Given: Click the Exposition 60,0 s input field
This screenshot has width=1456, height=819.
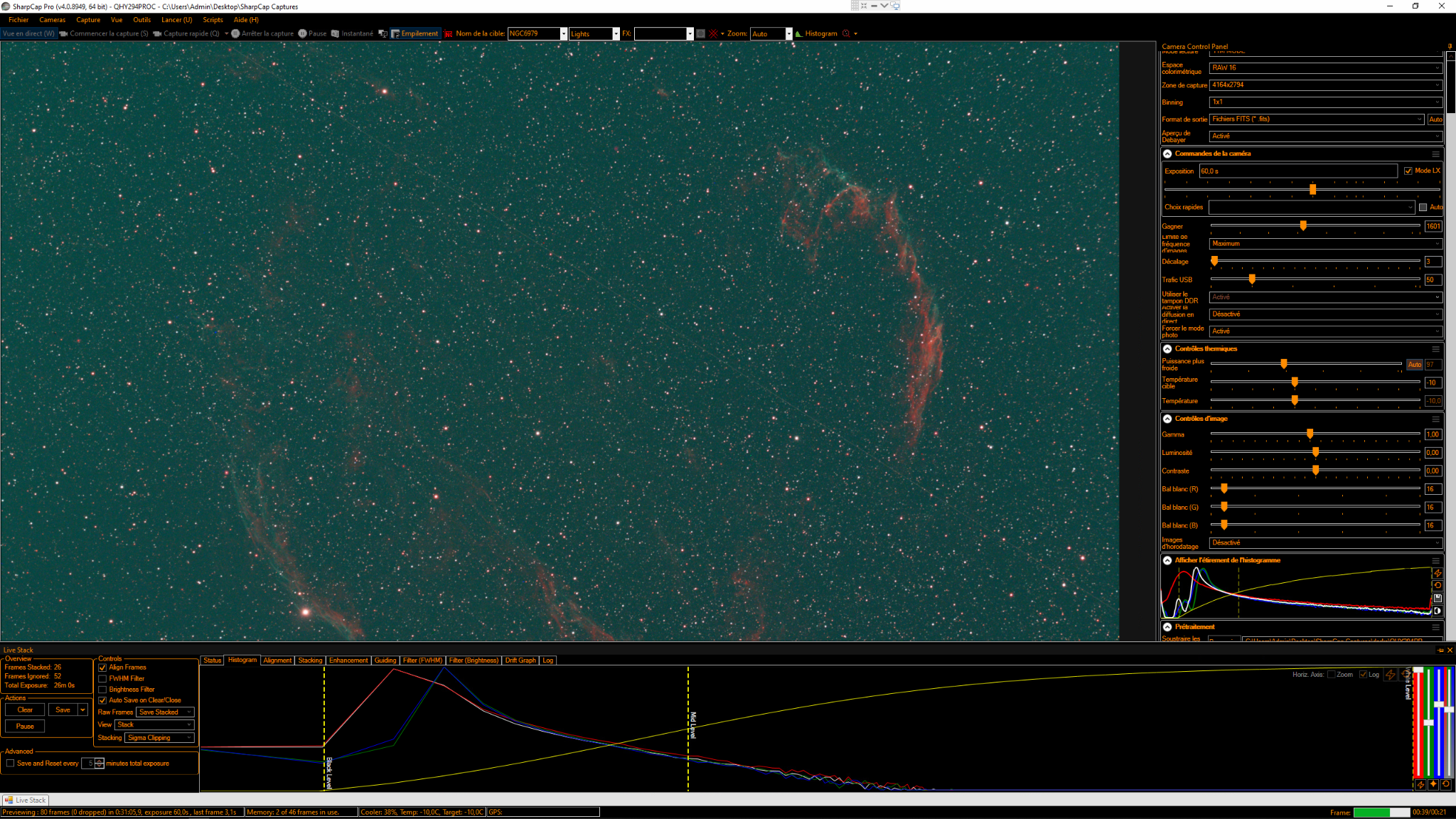Looking at the screenshot, I should coord(1298,171).
